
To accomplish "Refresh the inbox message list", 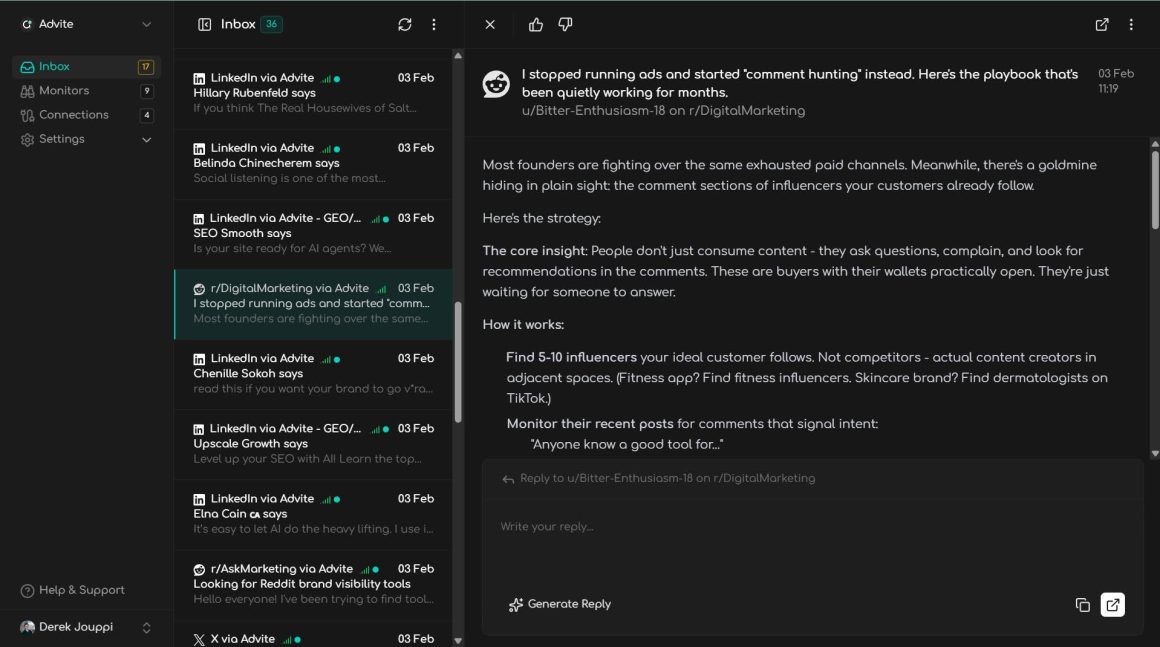I will click(404, 24).
